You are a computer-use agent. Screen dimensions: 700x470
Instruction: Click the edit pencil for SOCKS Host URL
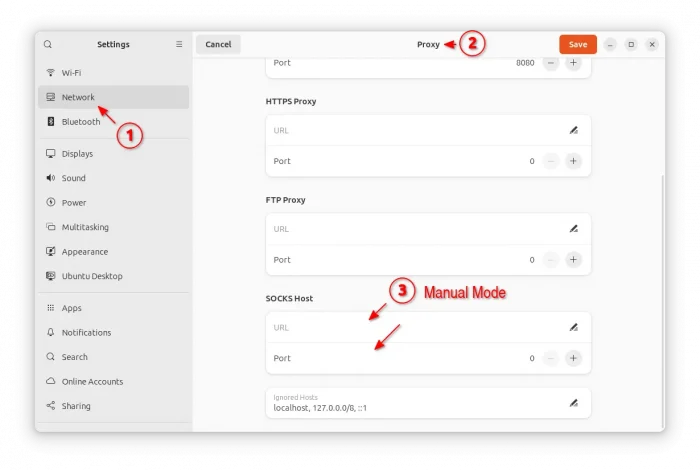(x=573, y=327)
